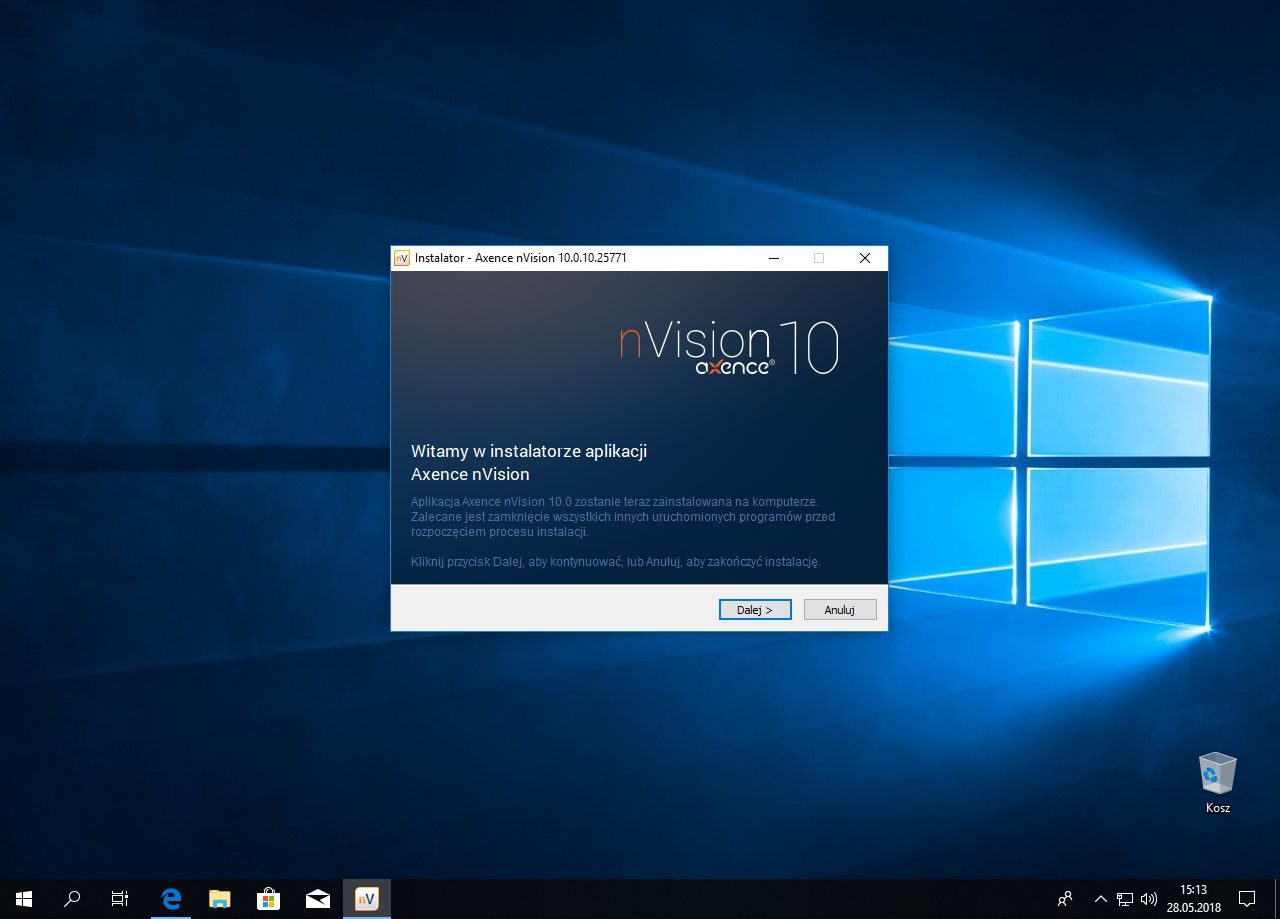Launch the Microsoft Store from the taskbar
Viewport: 1280px width, 919px height.
[x=268, y=898]
